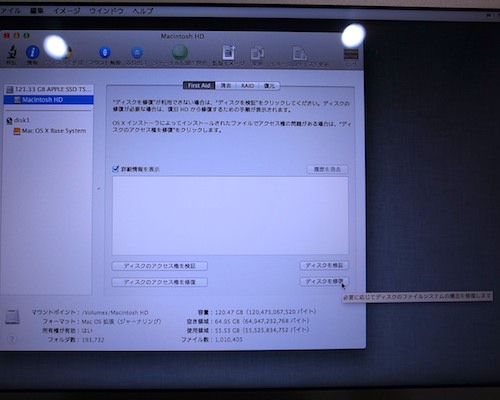
Task: Click the green zoom window button
Action: point(26,36)
